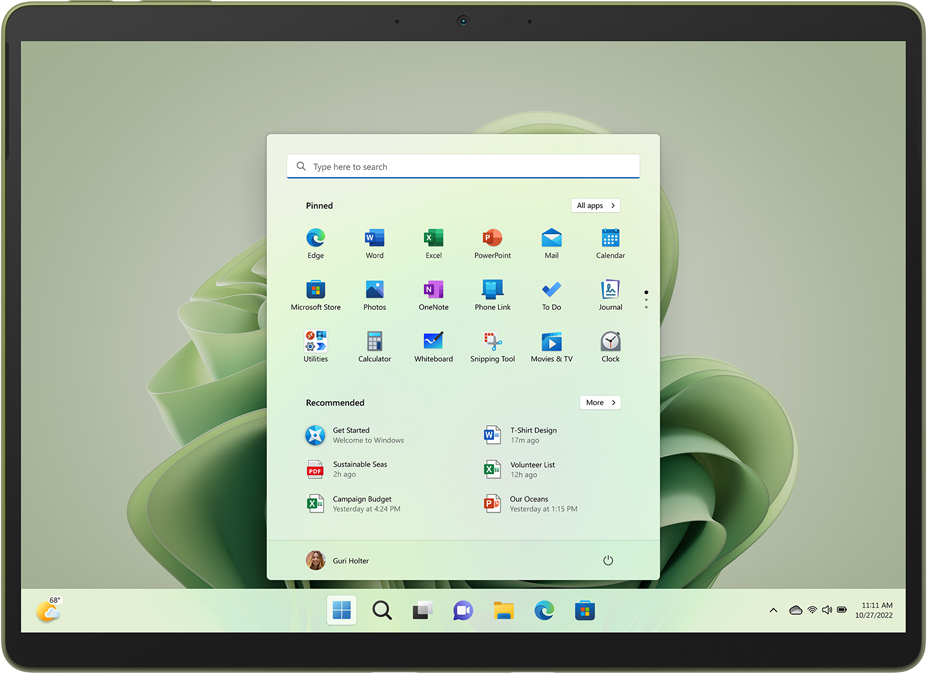Expand the All apps list

[595, 206]
